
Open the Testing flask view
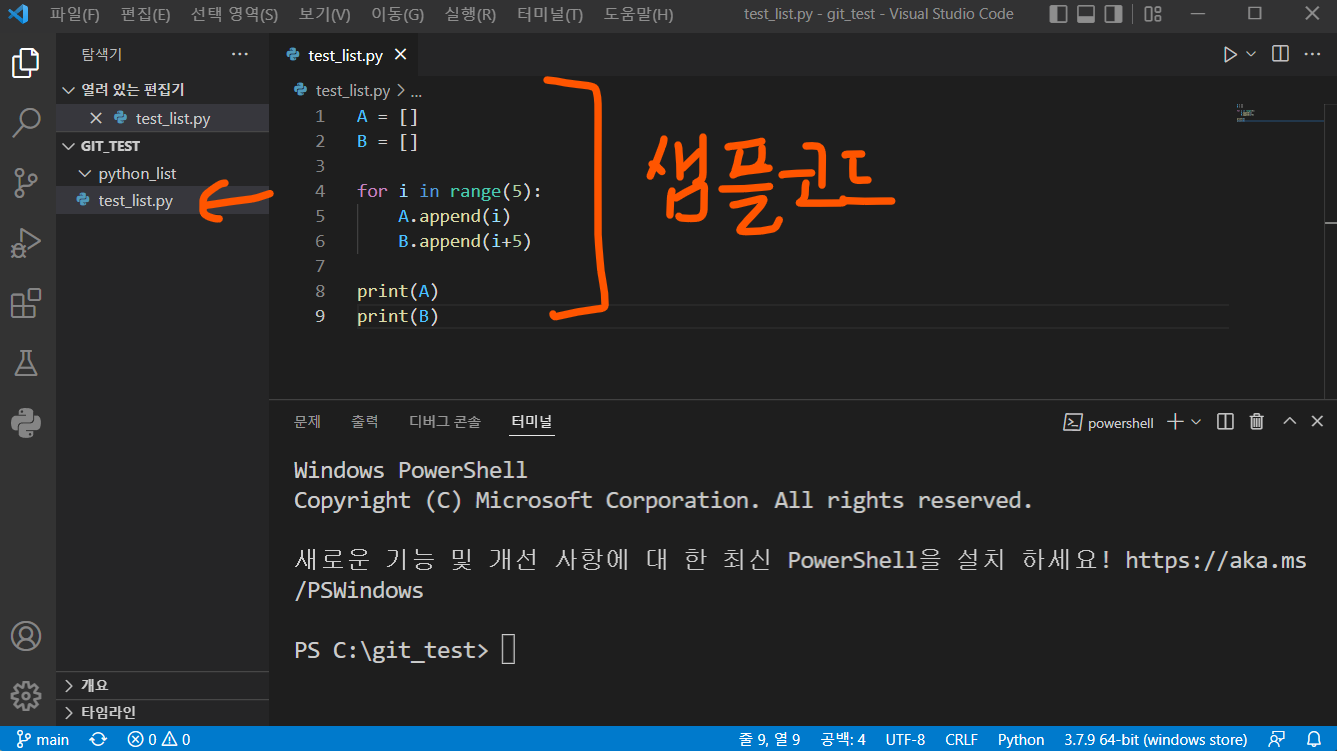[x=26, y=363]
